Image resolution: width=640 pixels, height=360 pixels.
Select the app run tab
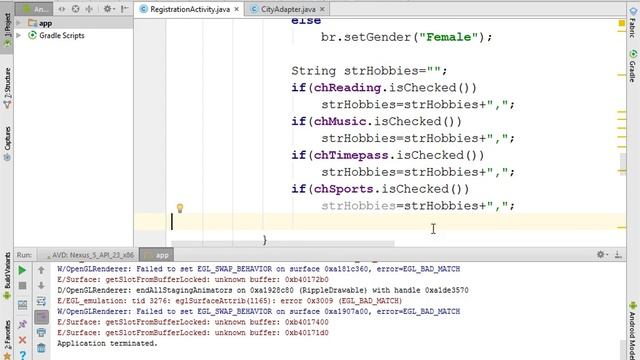157,255
